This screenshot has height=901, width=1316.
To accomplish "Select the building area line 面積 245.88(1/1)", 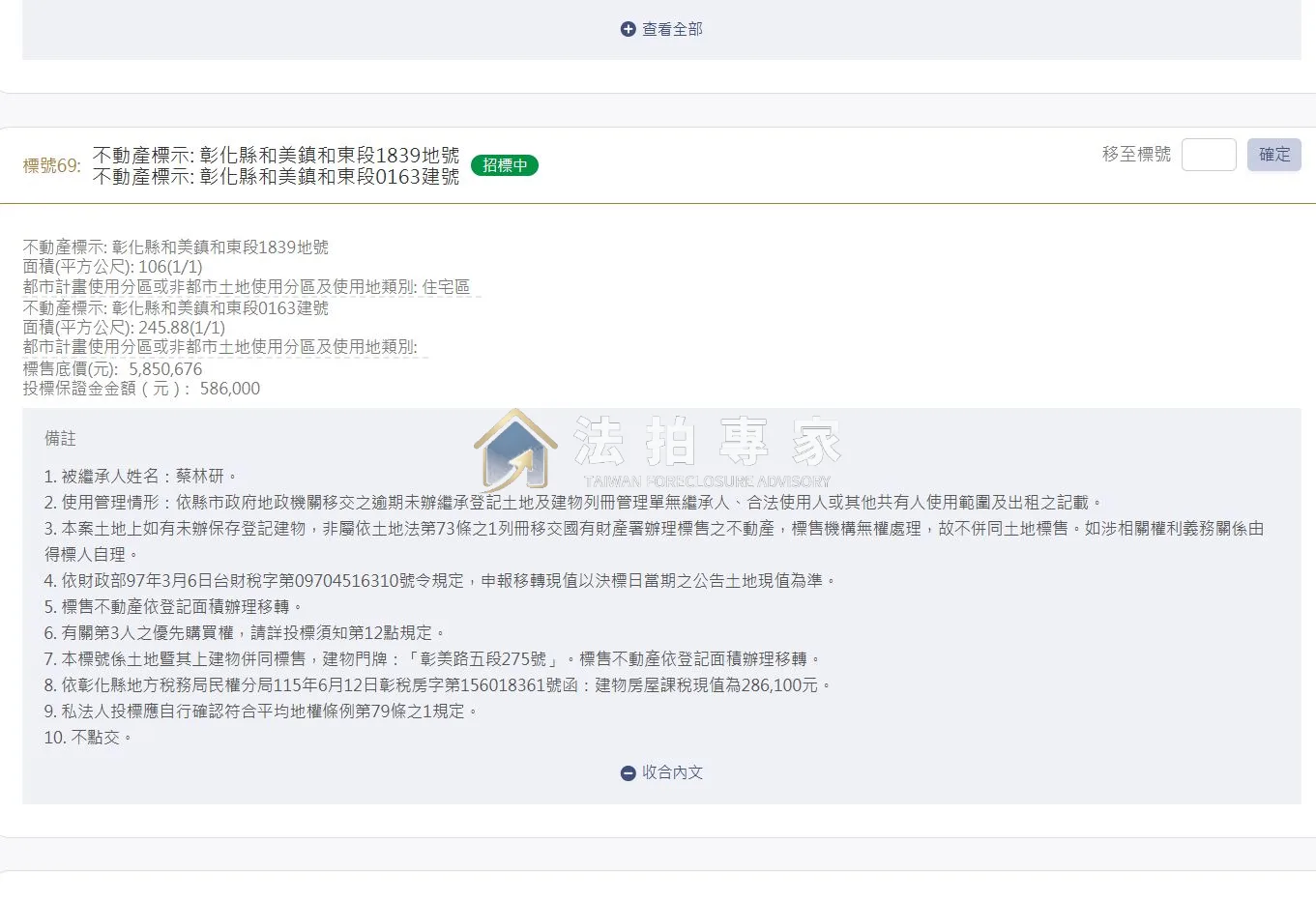I will 124,328.
